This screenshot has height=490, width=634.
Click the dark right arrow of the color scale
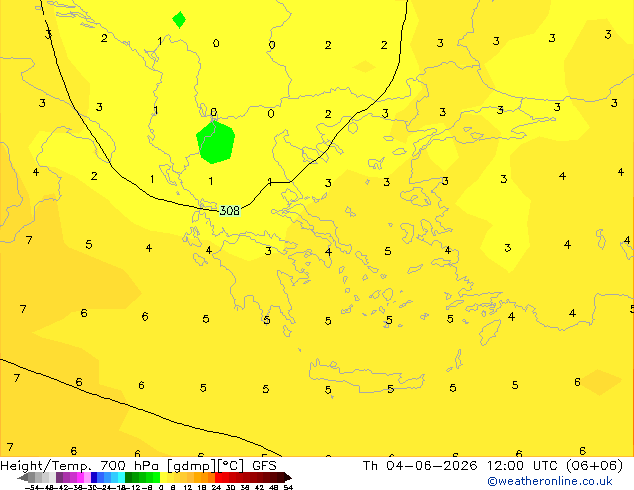pyautogui.click(x=288, y=477)
